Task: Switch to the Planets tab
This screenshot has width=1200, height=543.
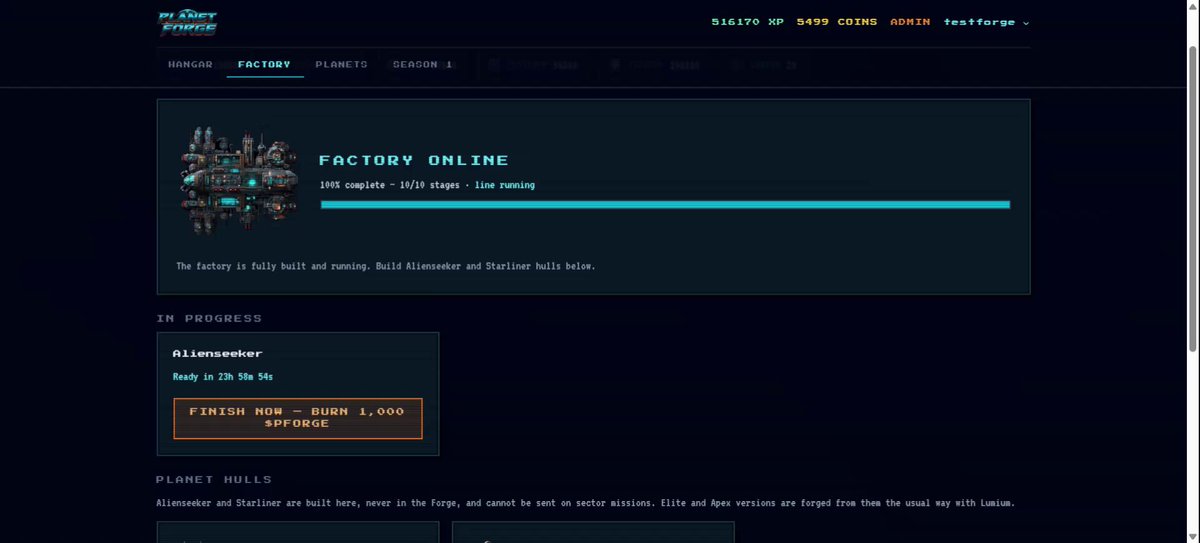Action: coord(341,64)
